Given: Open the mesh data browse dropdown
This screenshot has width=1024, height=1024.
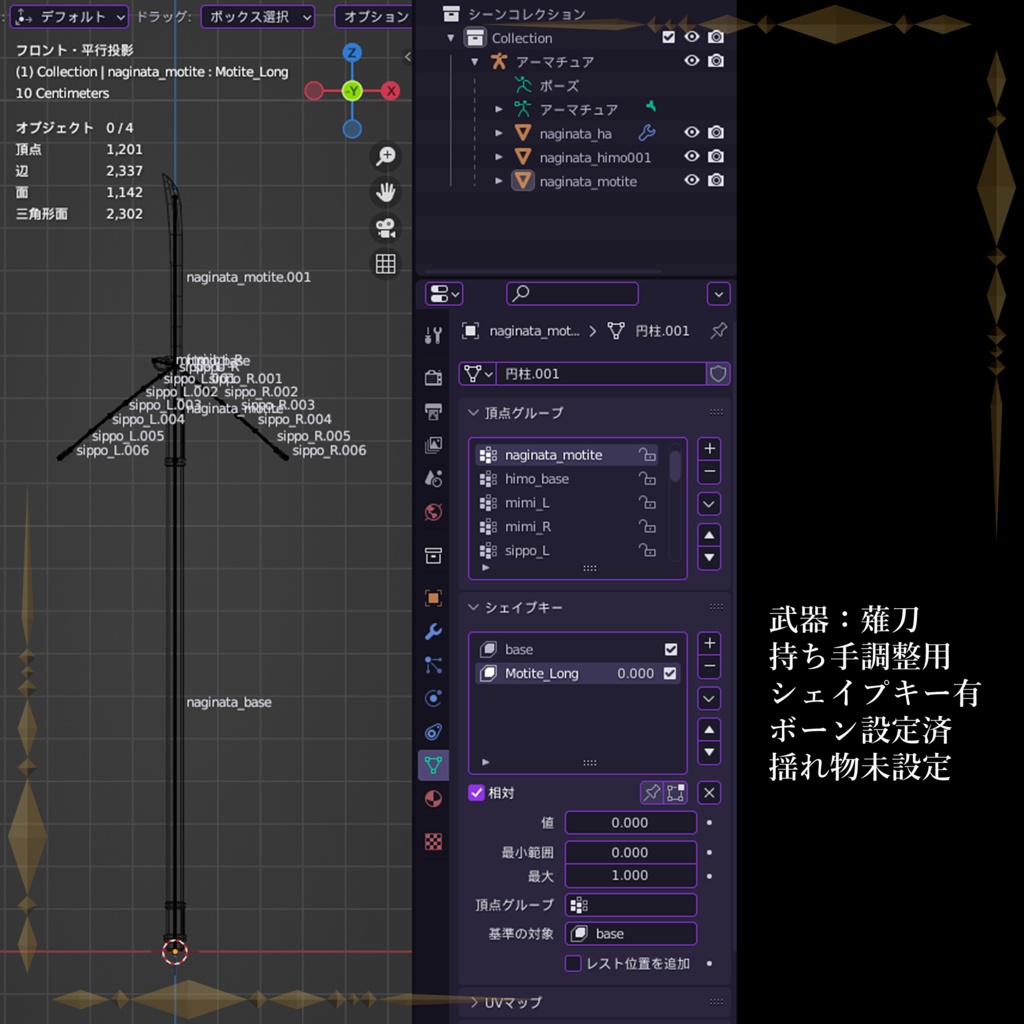Looking at the screenshot, I should pos(477,374).
